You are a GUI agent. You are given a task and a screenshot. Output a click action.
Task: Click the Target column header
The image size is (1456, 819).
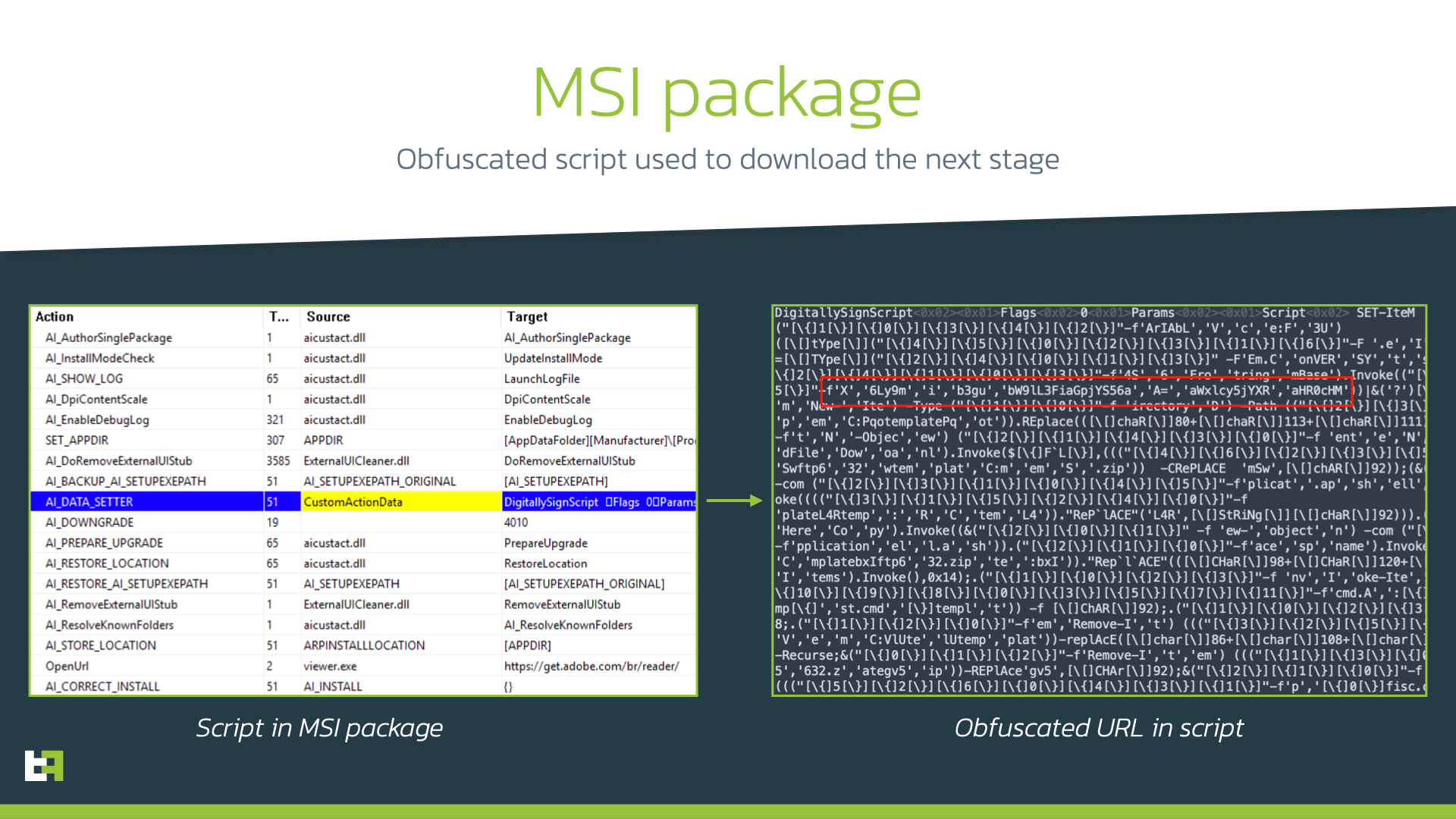tap(527, 317)
